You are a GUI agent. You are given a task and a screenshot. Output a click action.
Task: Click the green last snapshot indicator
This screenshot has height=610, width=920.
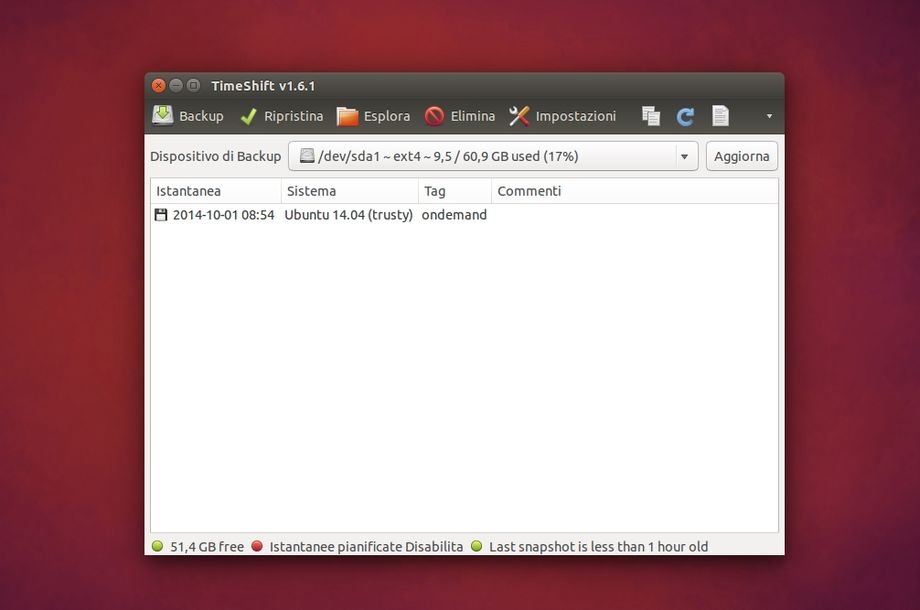[476, 546]
